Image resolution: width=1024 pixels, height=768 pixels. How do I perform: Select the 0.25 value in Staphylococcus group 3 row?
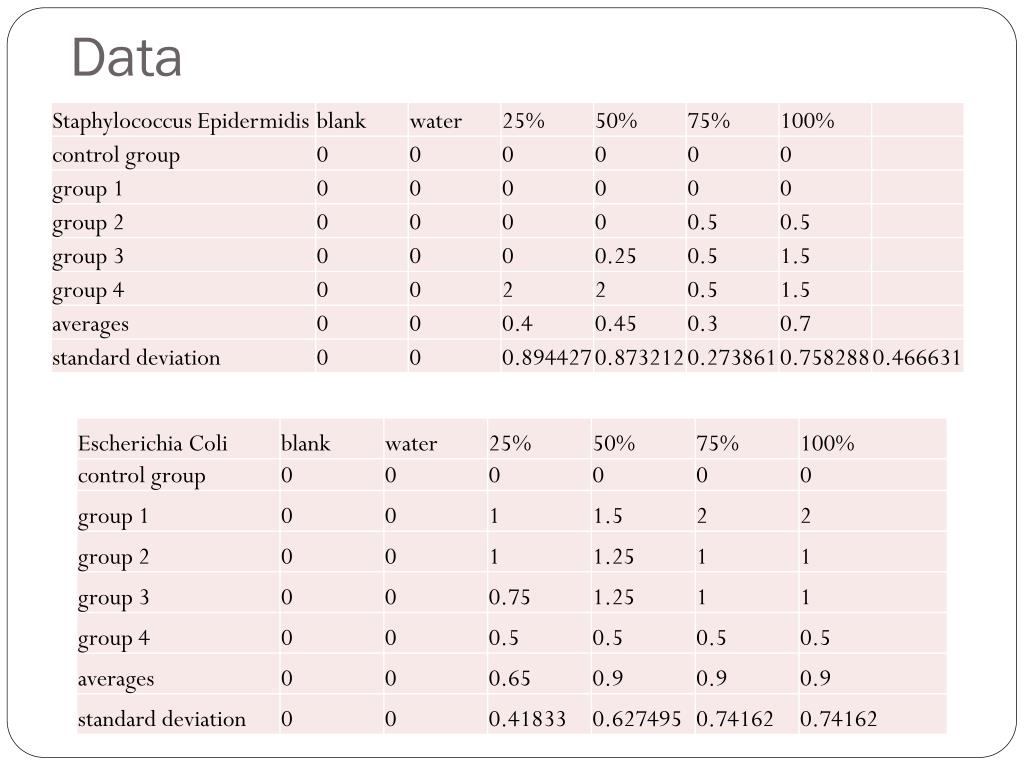pos(615,256)
